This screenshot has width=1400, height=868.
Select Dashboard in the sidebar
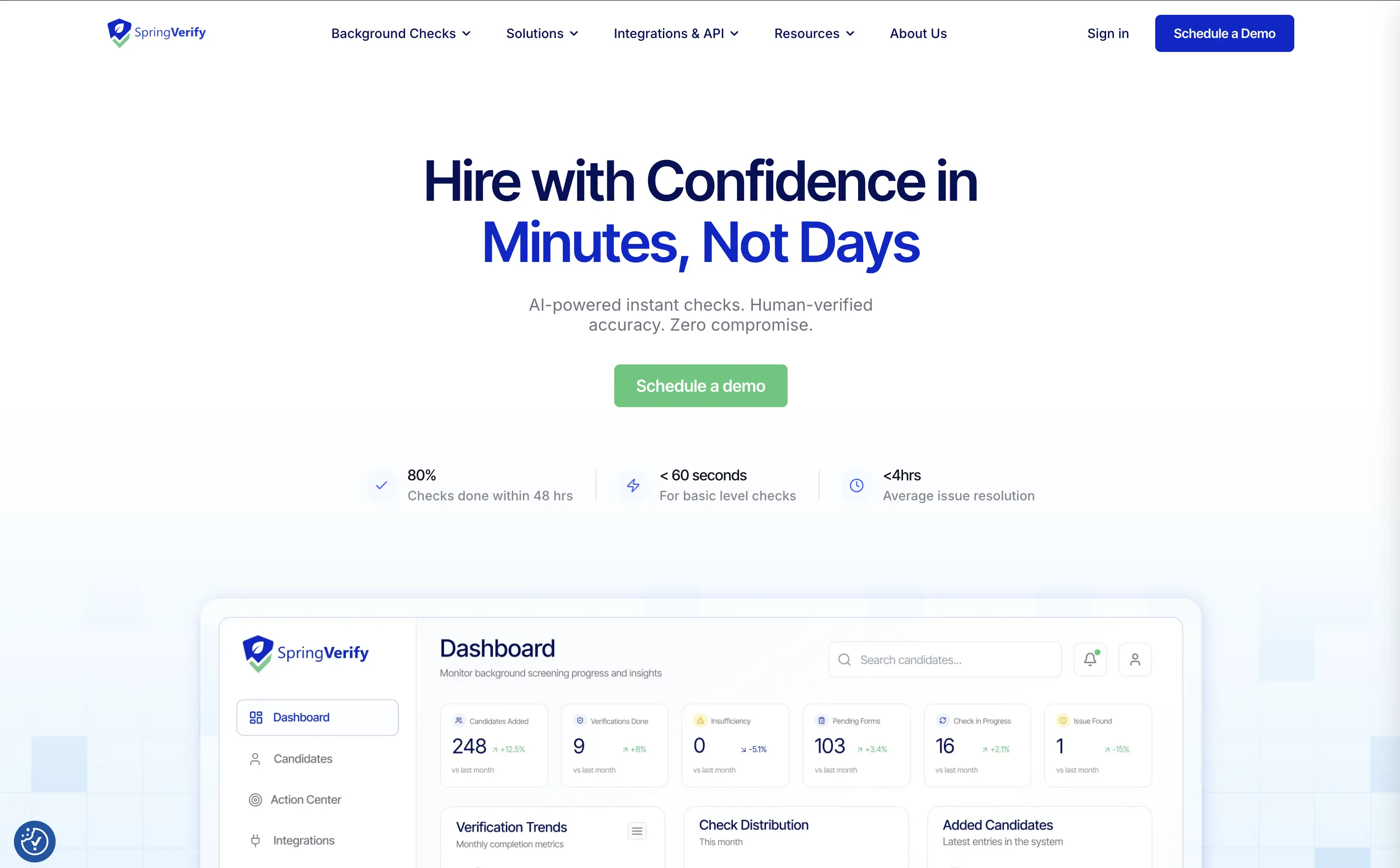point(317,717)
